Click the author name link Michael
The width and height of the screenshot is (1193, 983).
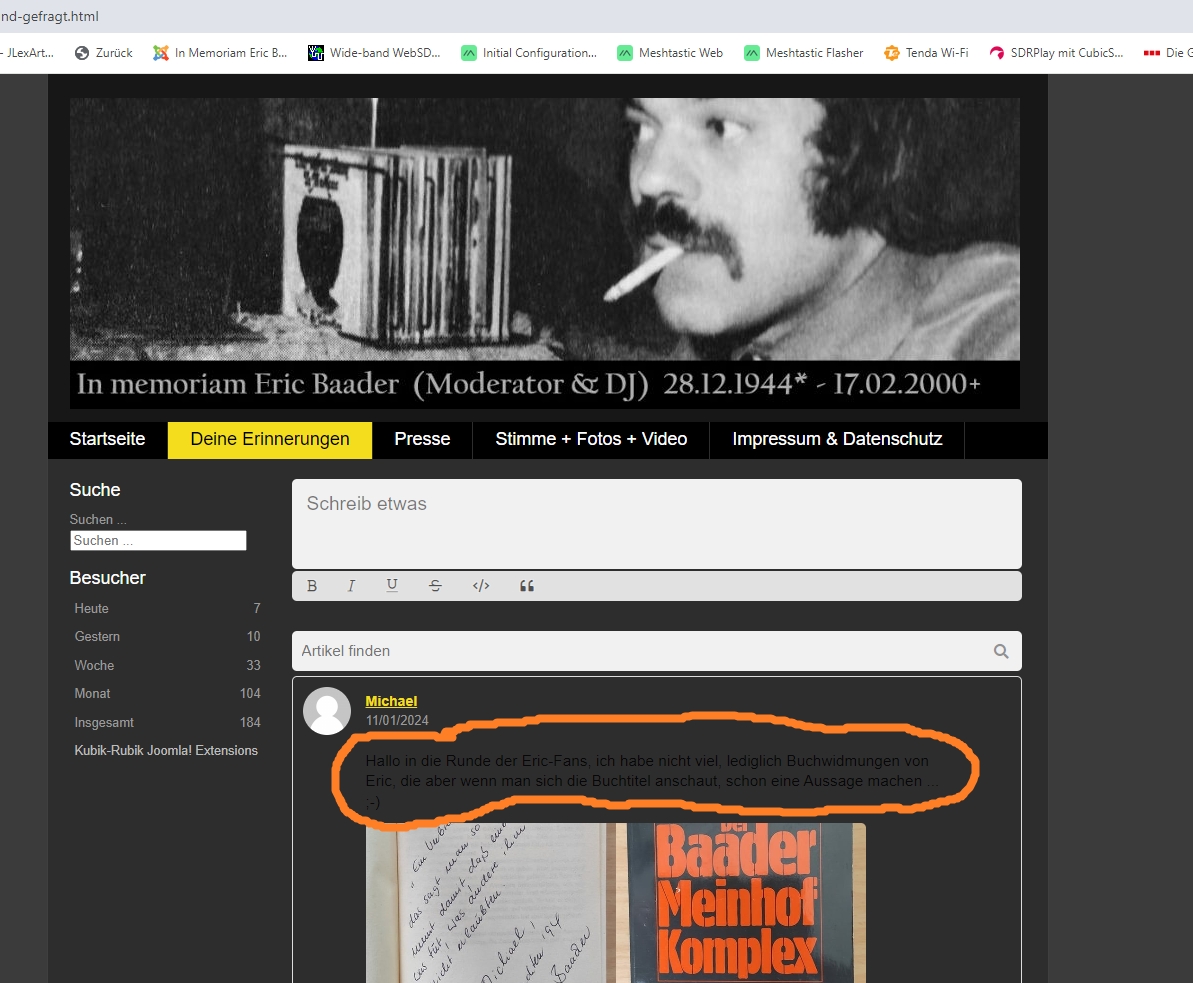[391, 701]
